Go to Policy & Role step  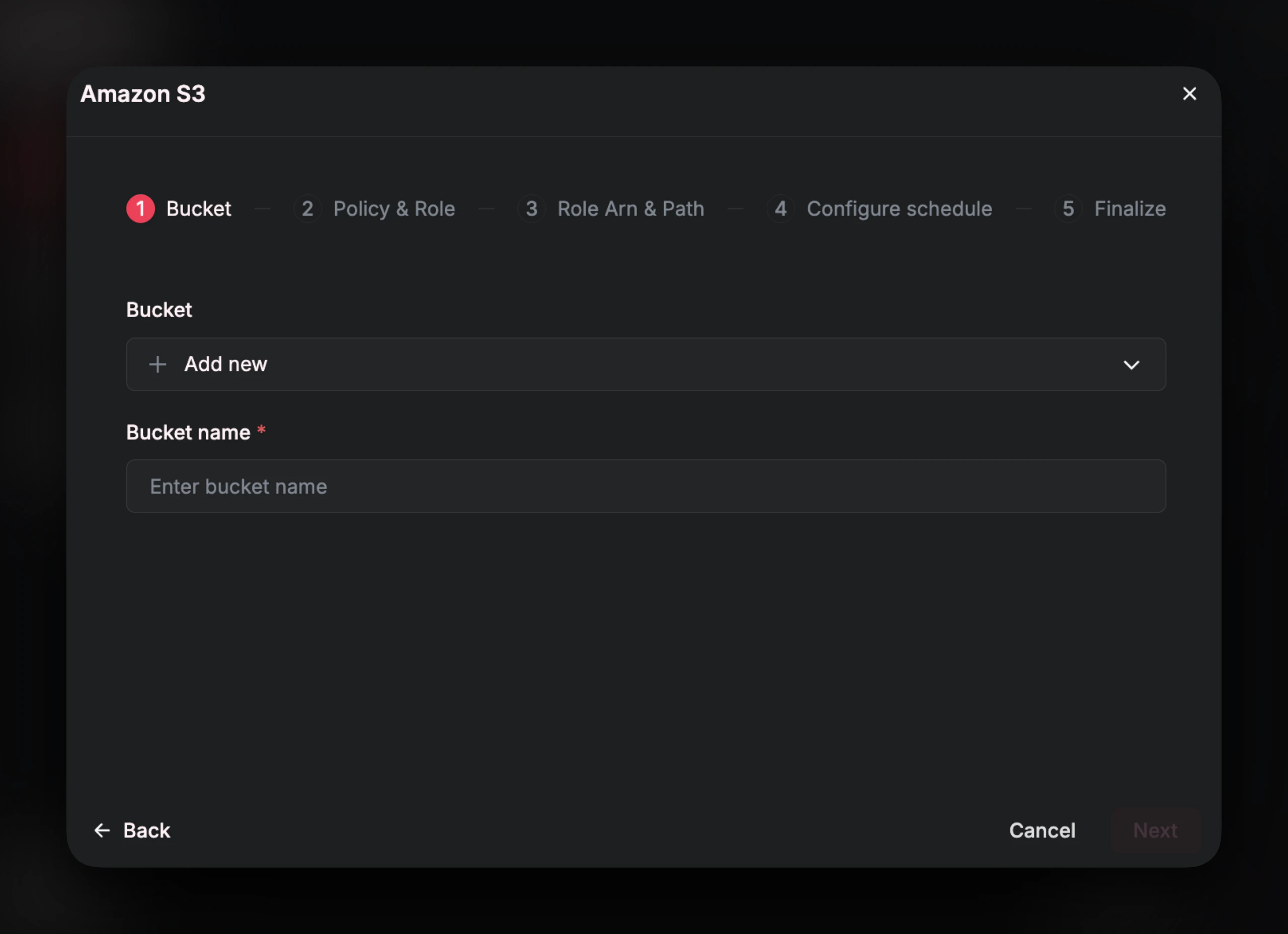coord(393,208)
